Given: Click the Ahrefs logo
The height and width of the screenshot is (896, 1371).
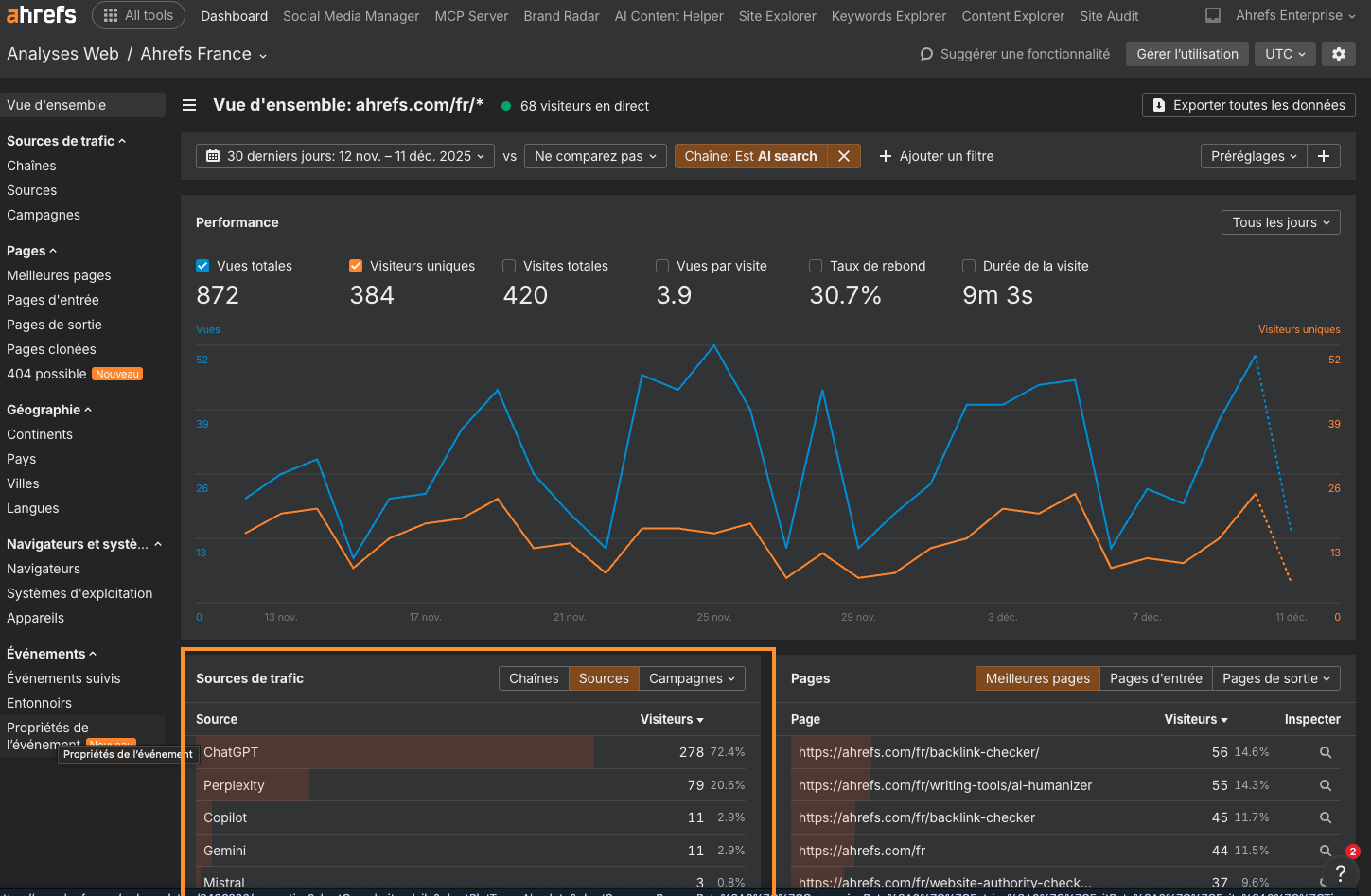Looking at the screenshot, I should (42, 15).
